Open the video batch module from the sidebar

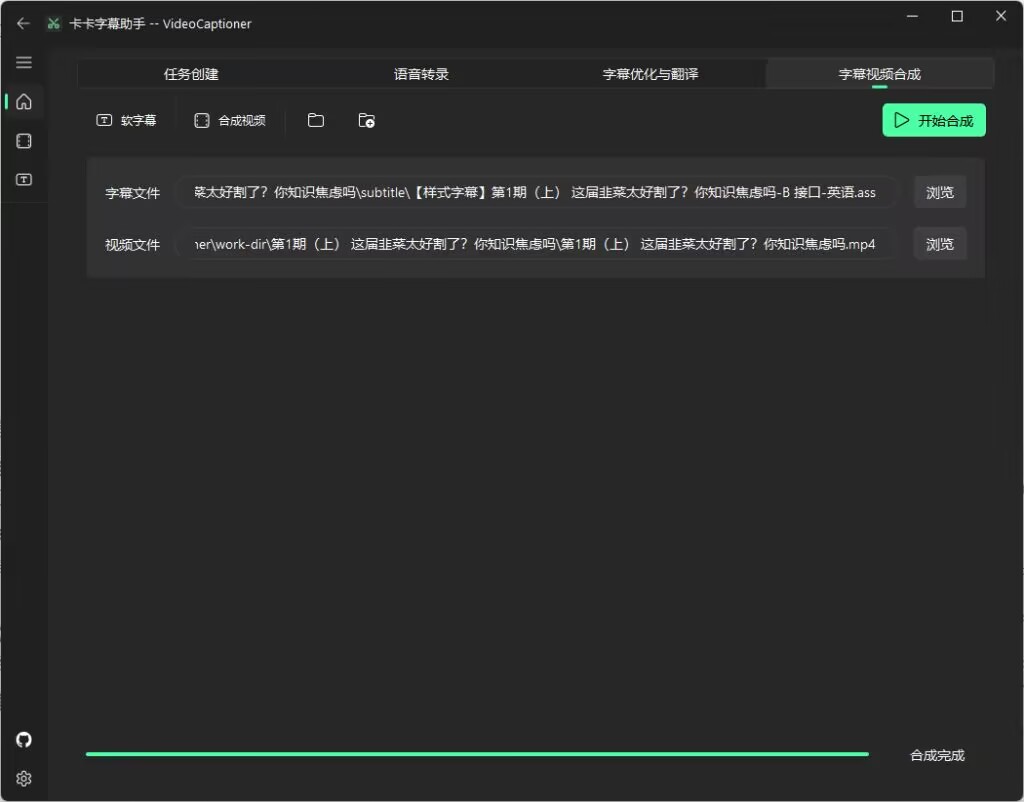(24, 140)
